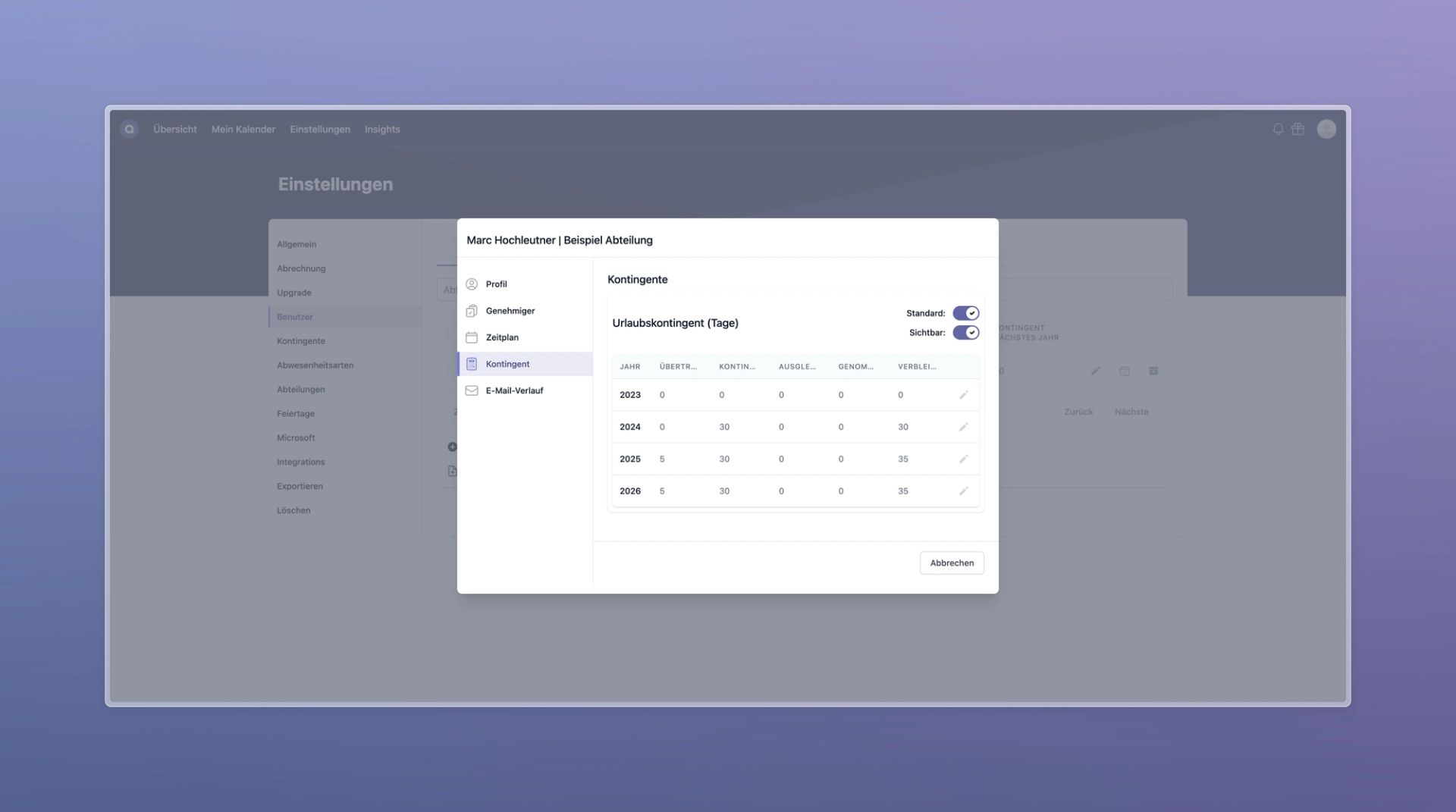Edit the 2024 contingent row pencil
This screenshot has width=1456, height=812.
(x=963, y=427)
